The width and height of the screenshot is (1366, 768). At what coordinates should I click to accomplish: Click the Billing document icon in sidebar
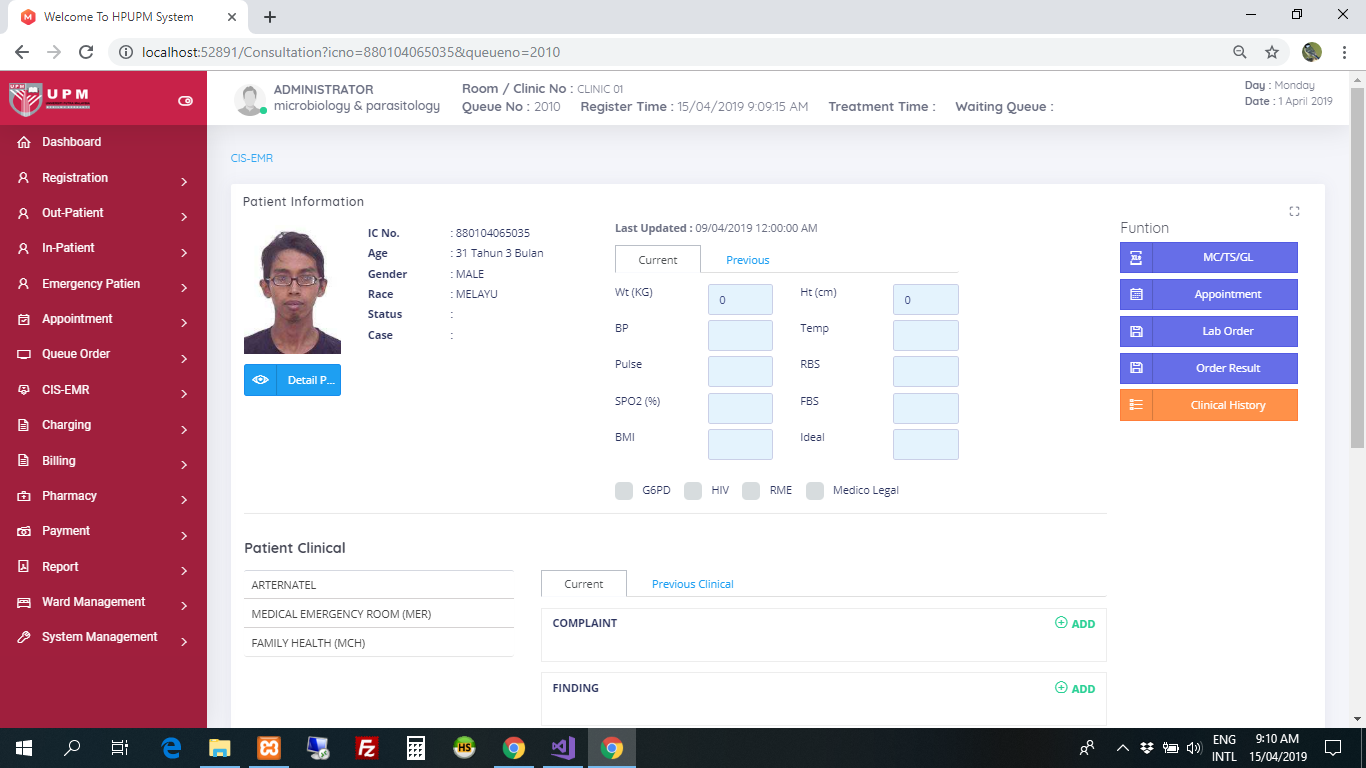coord(23,461)
